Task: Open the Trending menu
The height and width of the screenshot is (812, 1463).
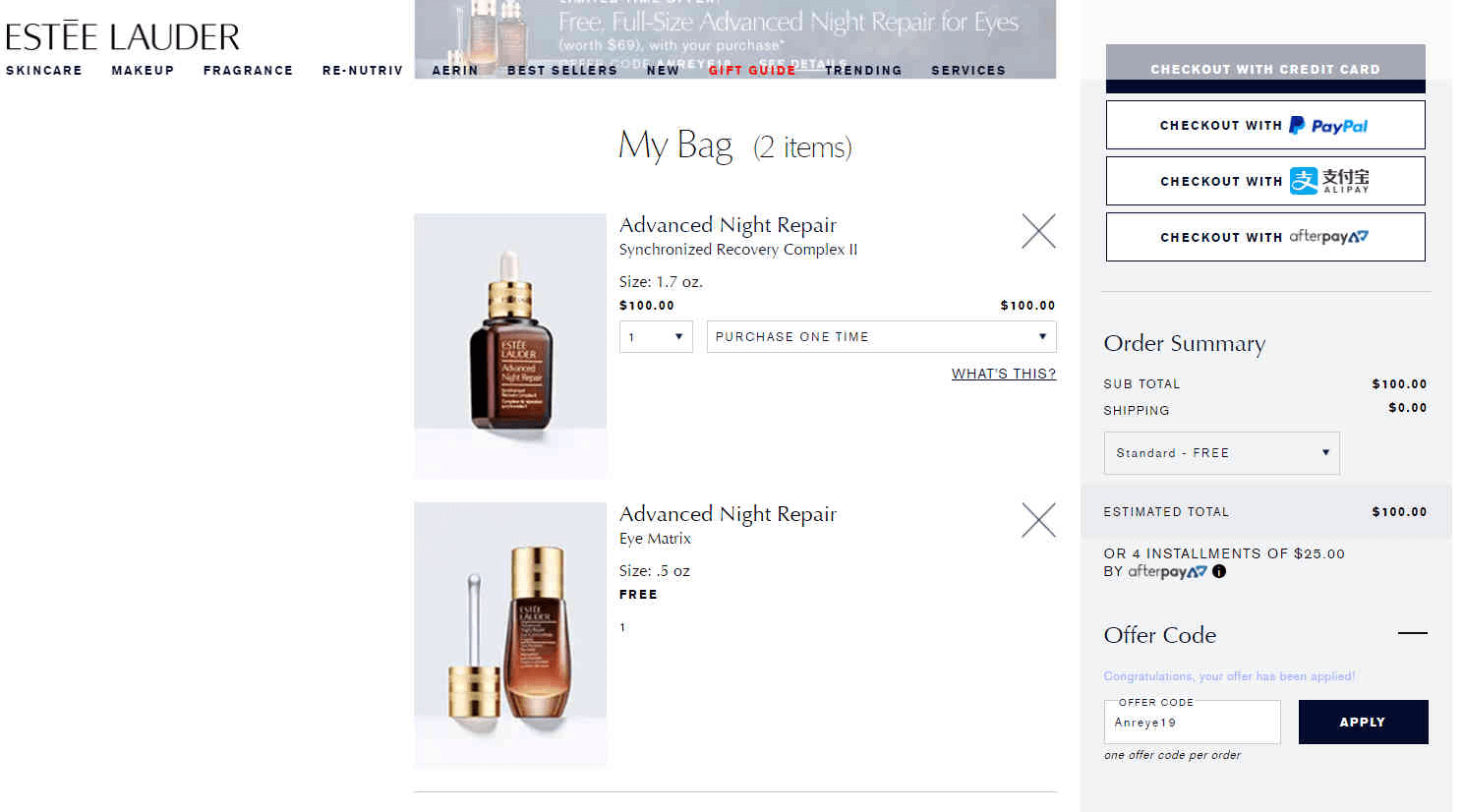Action: (x=863, y=71)
